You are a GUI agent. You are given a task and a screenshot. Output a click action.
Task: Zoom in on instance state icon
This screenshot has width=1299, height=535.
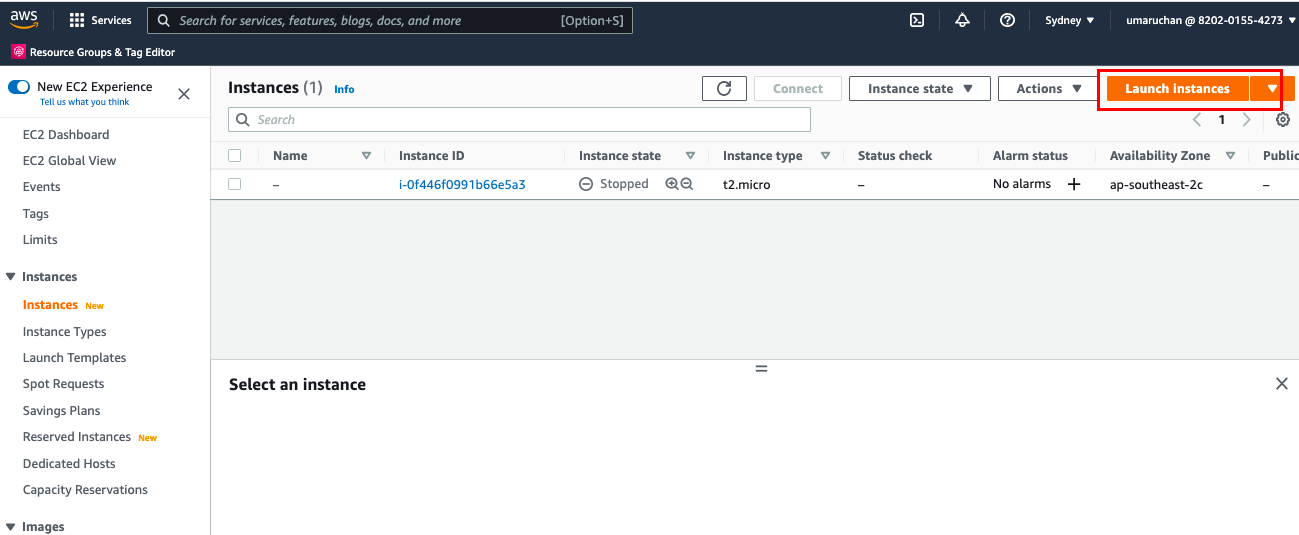click(x=672, y=185)
